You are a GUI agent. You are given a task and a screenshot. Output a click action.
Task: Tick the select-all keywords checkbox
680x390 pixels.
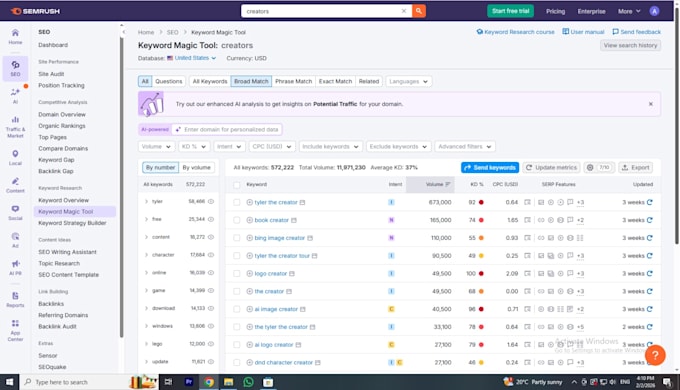coord(236,185)
